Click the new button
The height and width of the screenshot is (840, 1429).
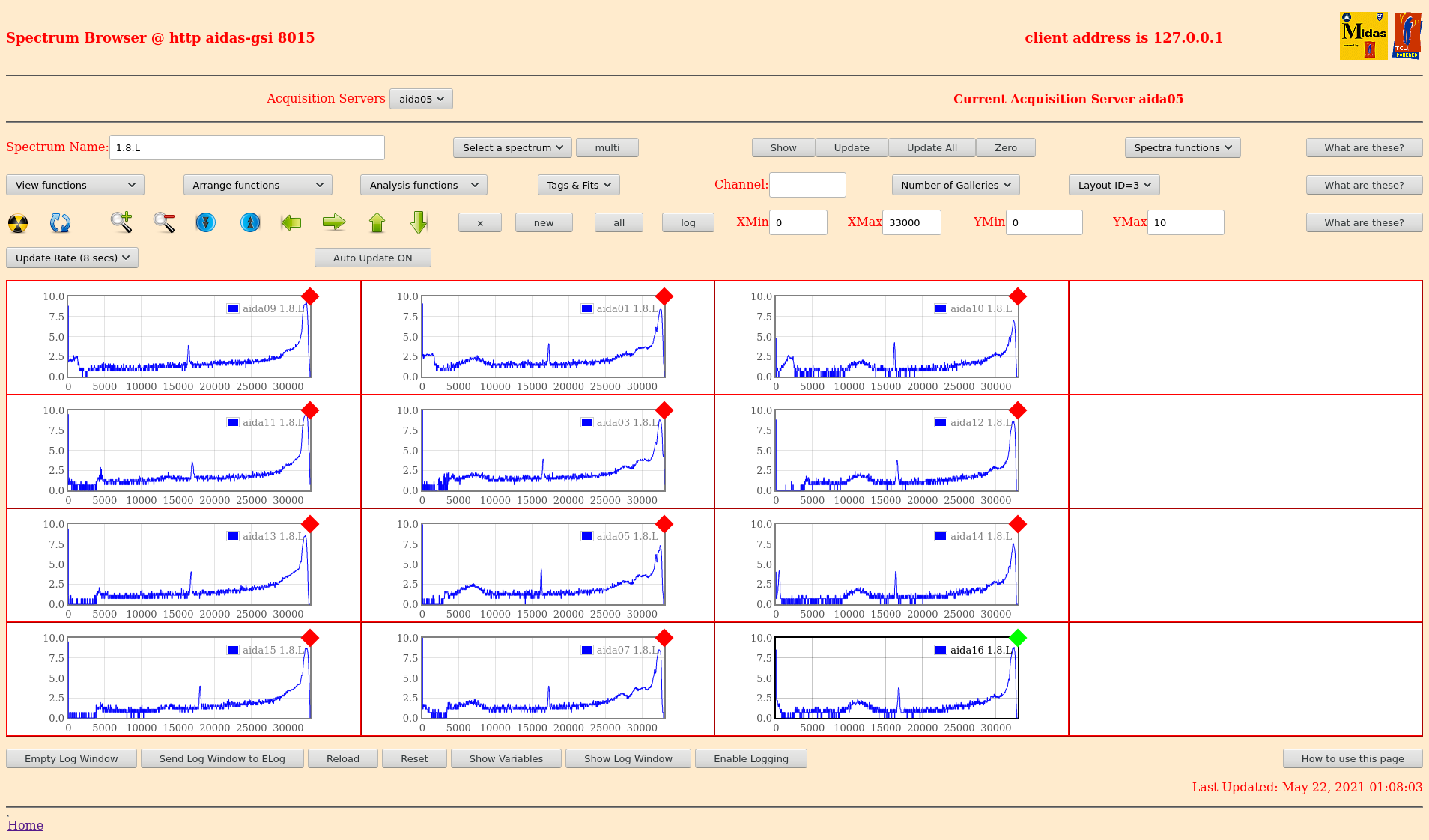point(544,222)
